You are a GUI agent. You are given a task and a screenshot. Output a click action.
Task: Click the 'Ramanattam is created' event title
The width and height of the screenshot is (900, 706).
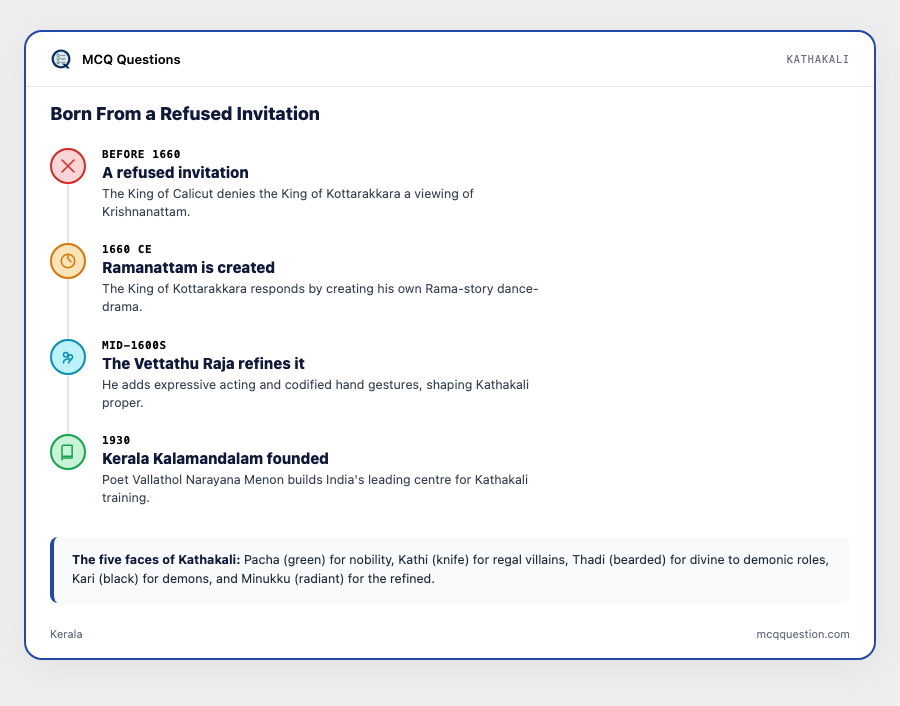coord(188,267)
